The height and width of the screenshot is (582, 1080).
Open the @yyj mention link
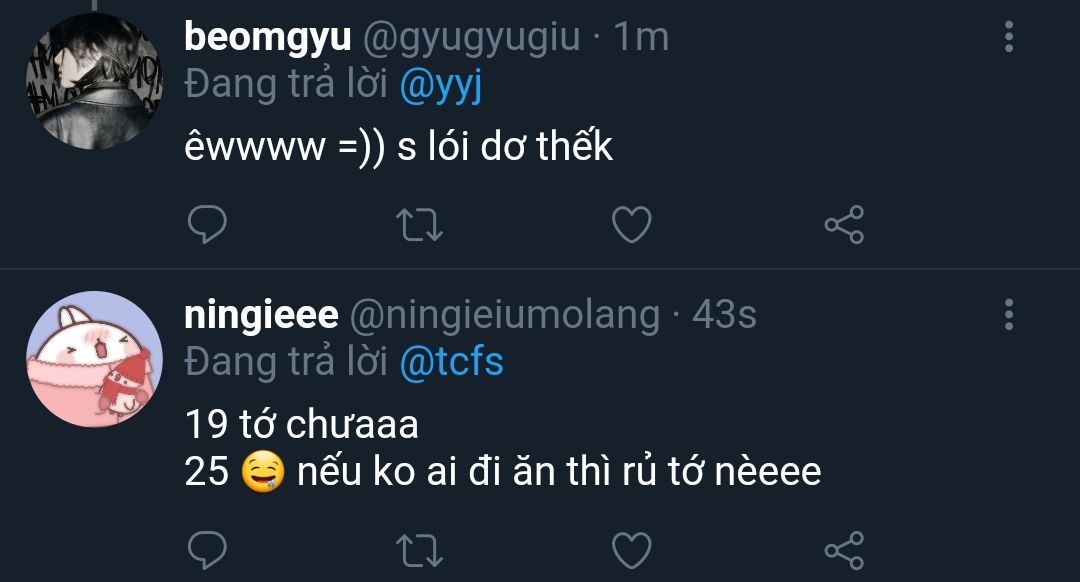click(441, 86)
